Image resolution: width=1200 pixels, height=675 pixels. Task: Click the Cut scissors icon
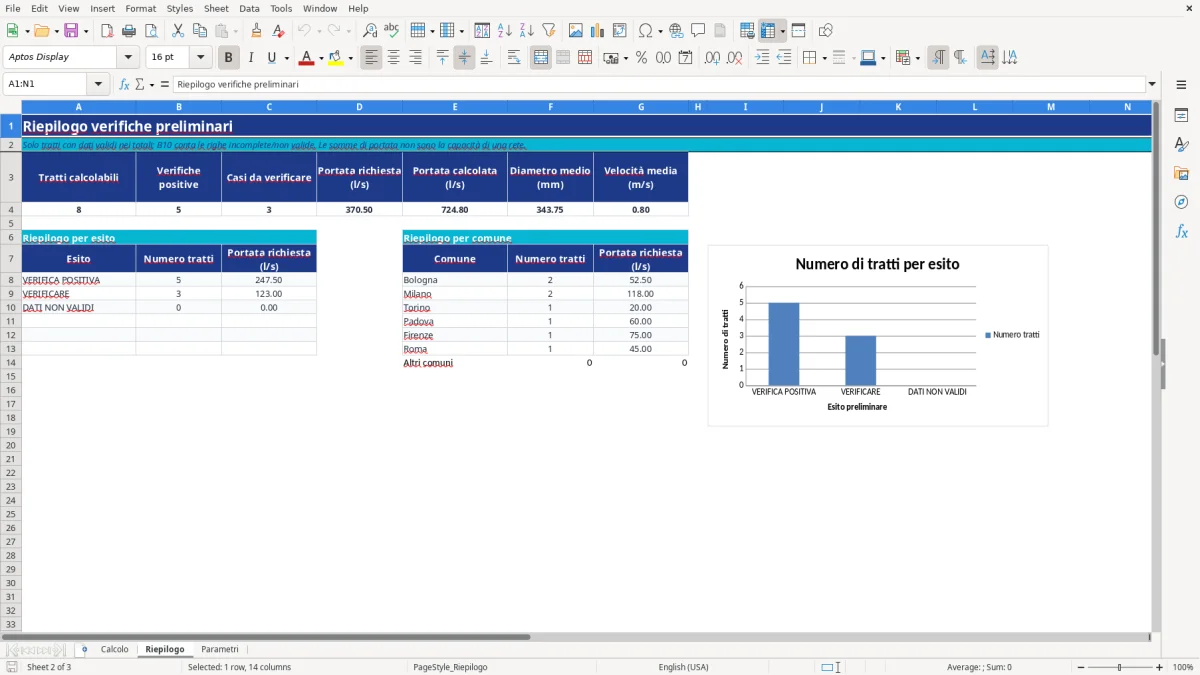pyautogui.click(x=178, y=31)
